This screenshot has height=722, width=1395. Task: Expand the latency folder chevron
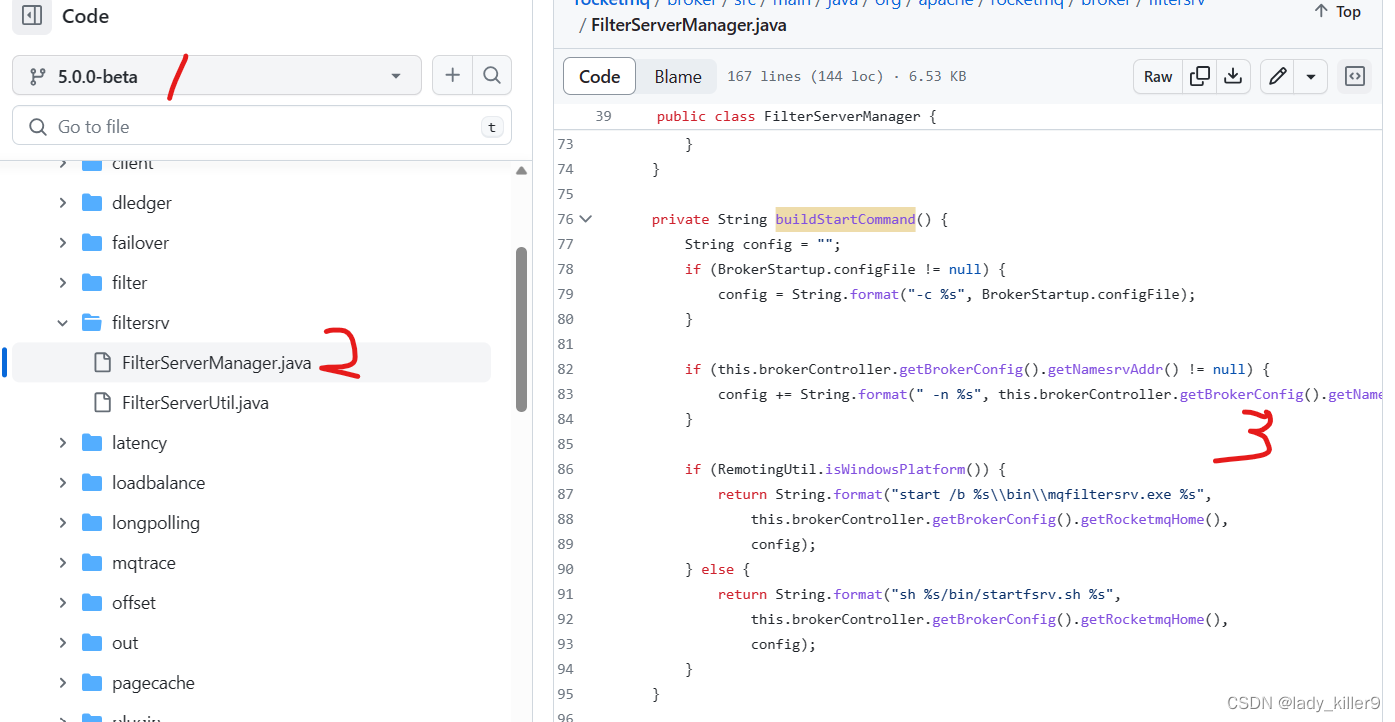click(x=62, y=443)
